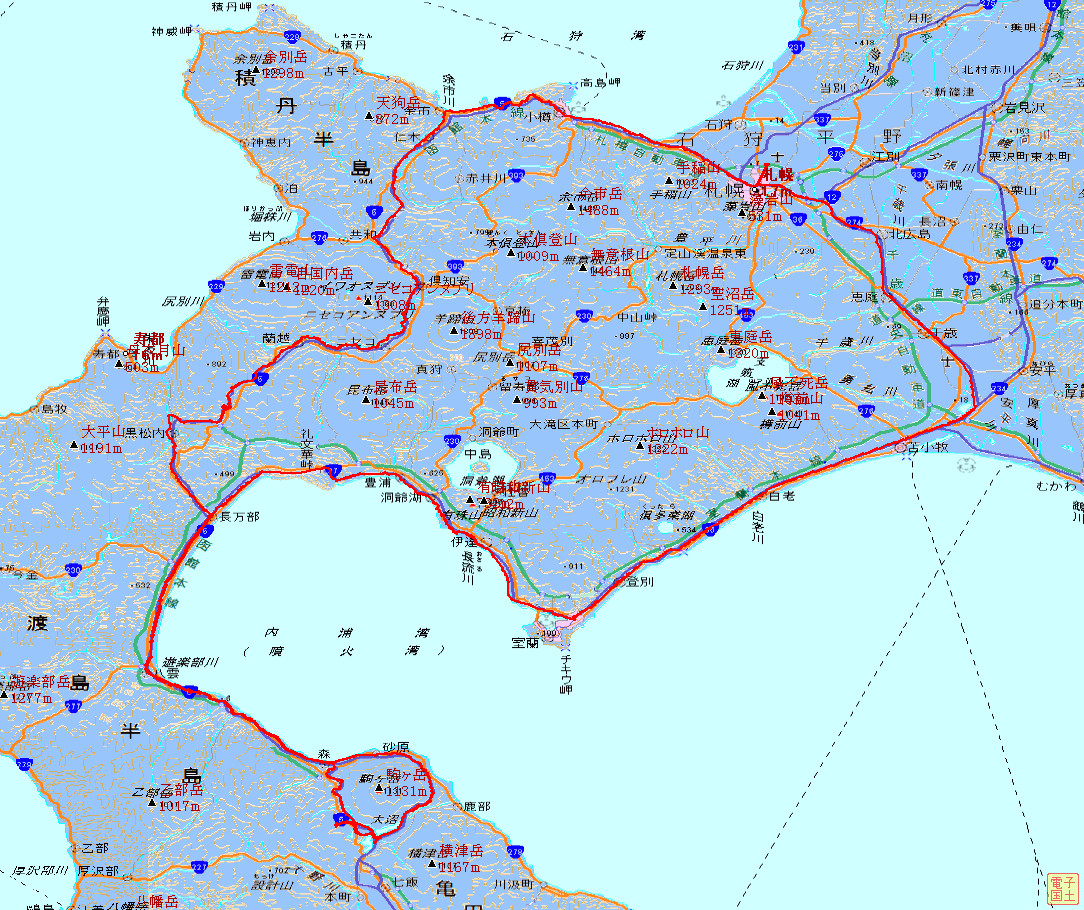Click the 神恵内 village label
1084x910 pixels.
coord(272,142)
